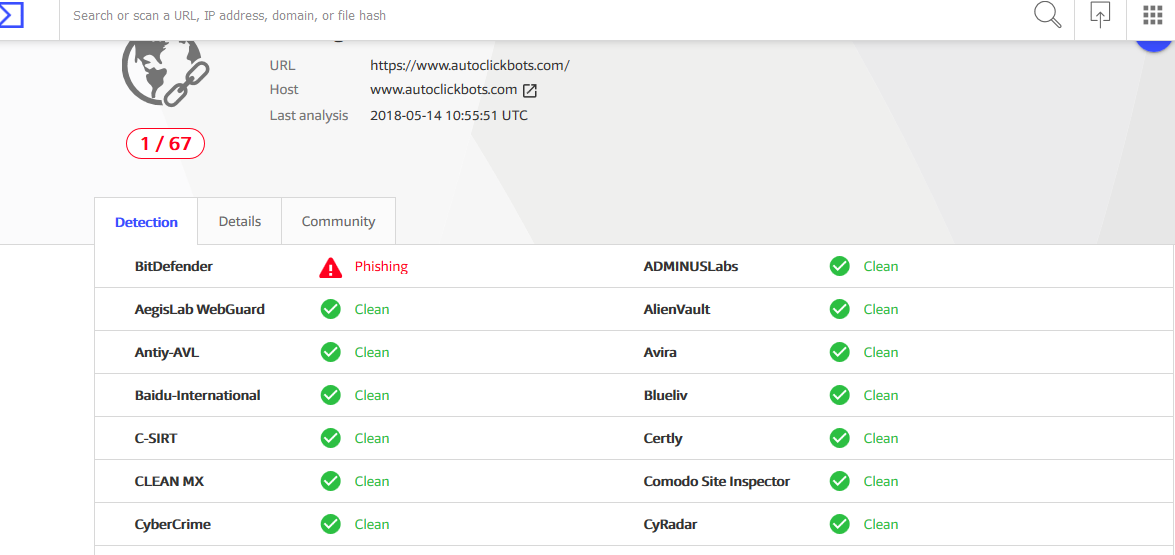1175x555 pixels.
Task: Click the green check beside CyRadar
Action: (839, 524)
